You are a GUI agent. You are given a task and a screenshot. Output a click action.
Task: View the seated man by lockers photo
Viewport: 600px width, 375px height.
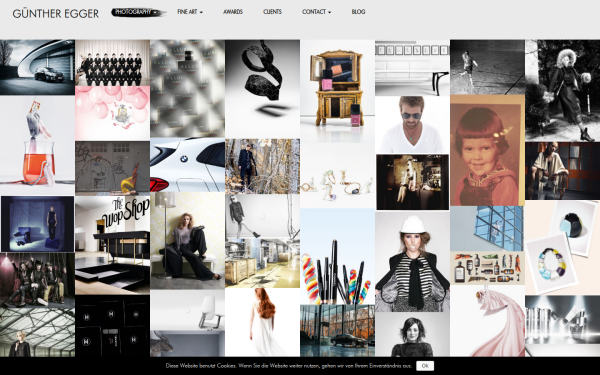click(562, 171)
